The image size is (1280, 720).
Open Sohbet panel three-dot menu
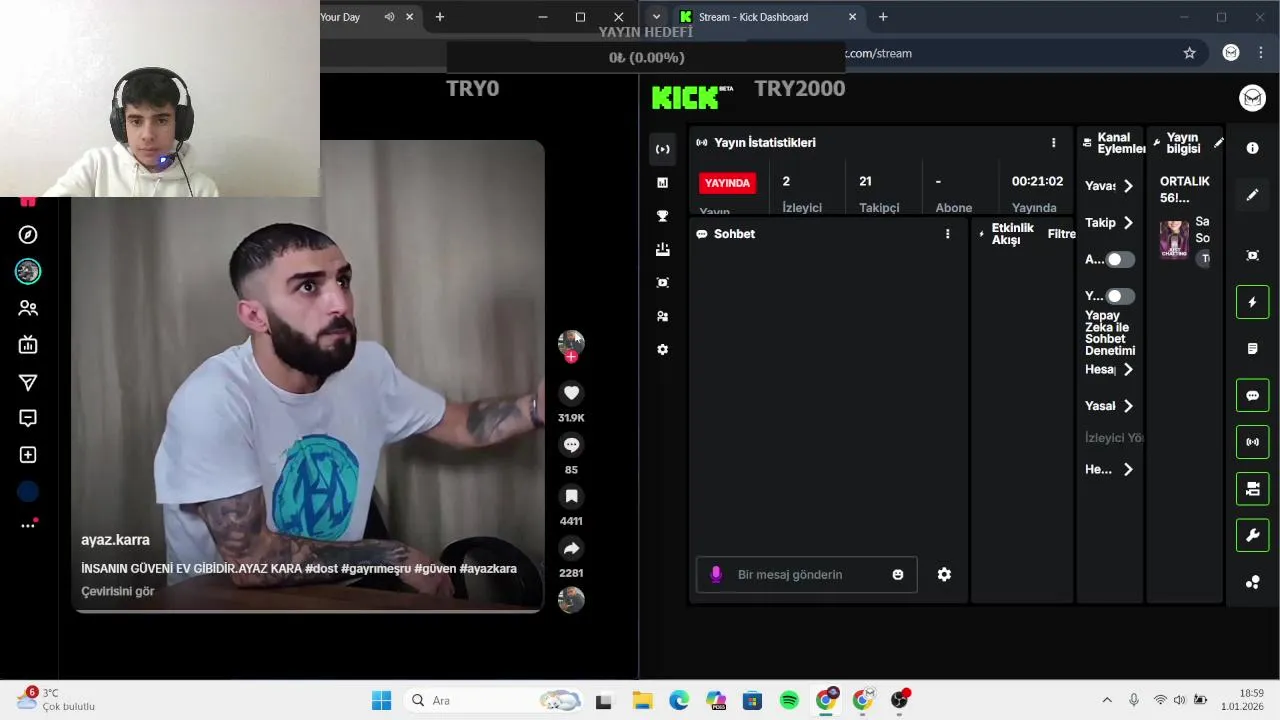pyautogui.click(x=948, y=234)
